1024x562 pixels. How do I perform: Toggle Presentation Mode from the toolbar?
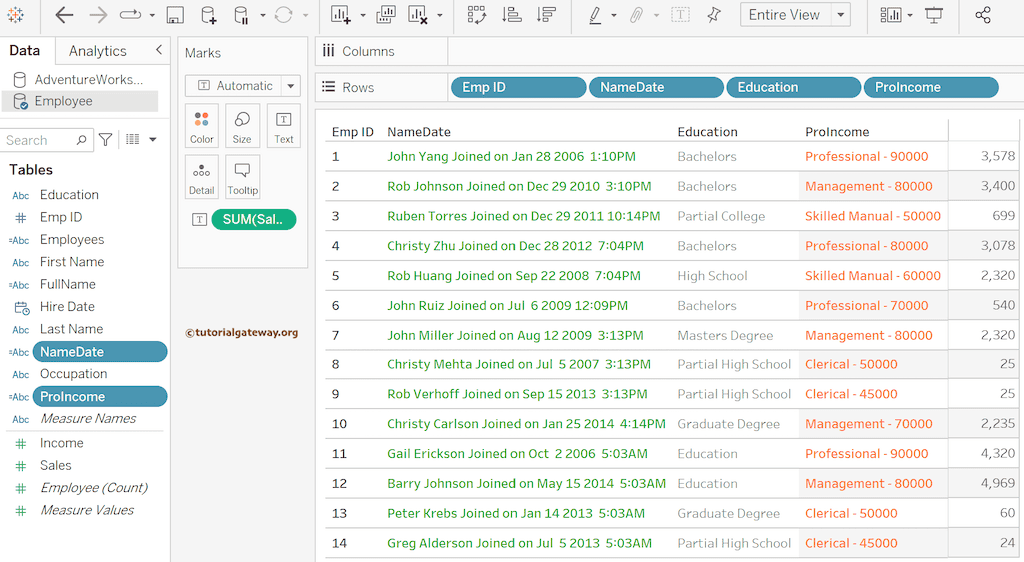pyautogui.click(x=934, y=15)
